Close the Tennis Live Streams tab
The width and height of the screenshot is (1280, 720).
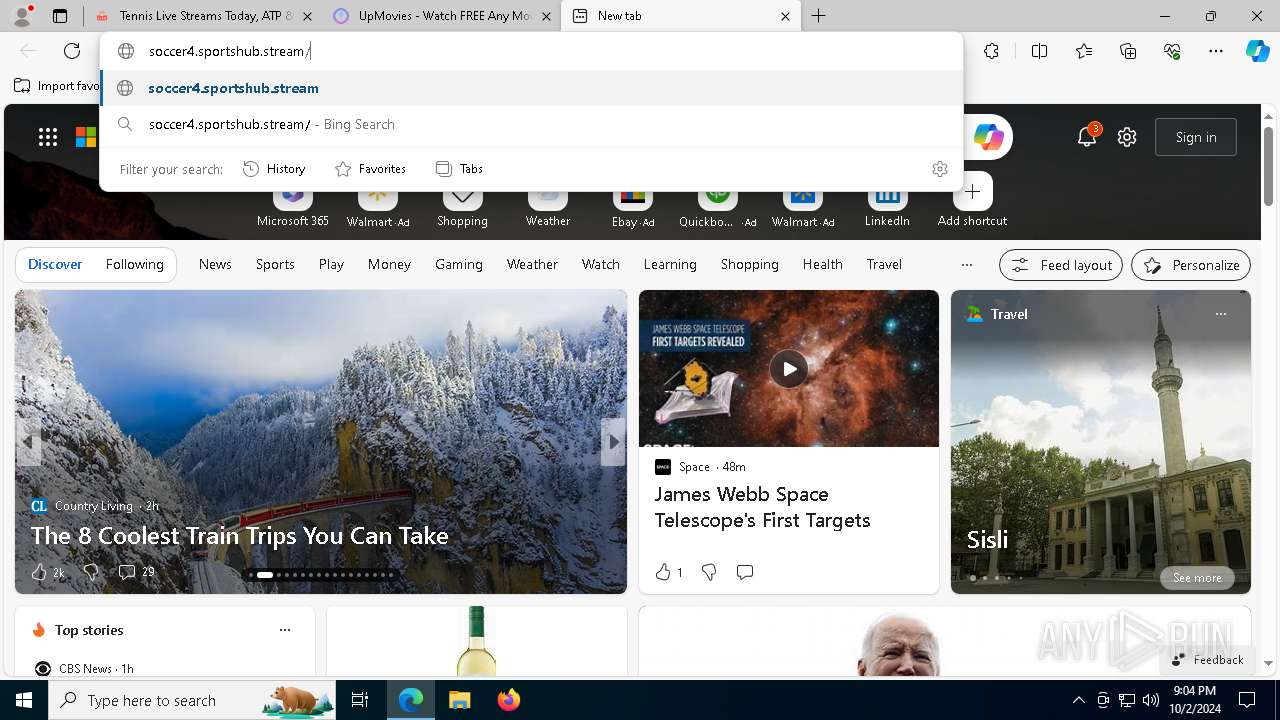pyautogui.click(x=307, y=16)
